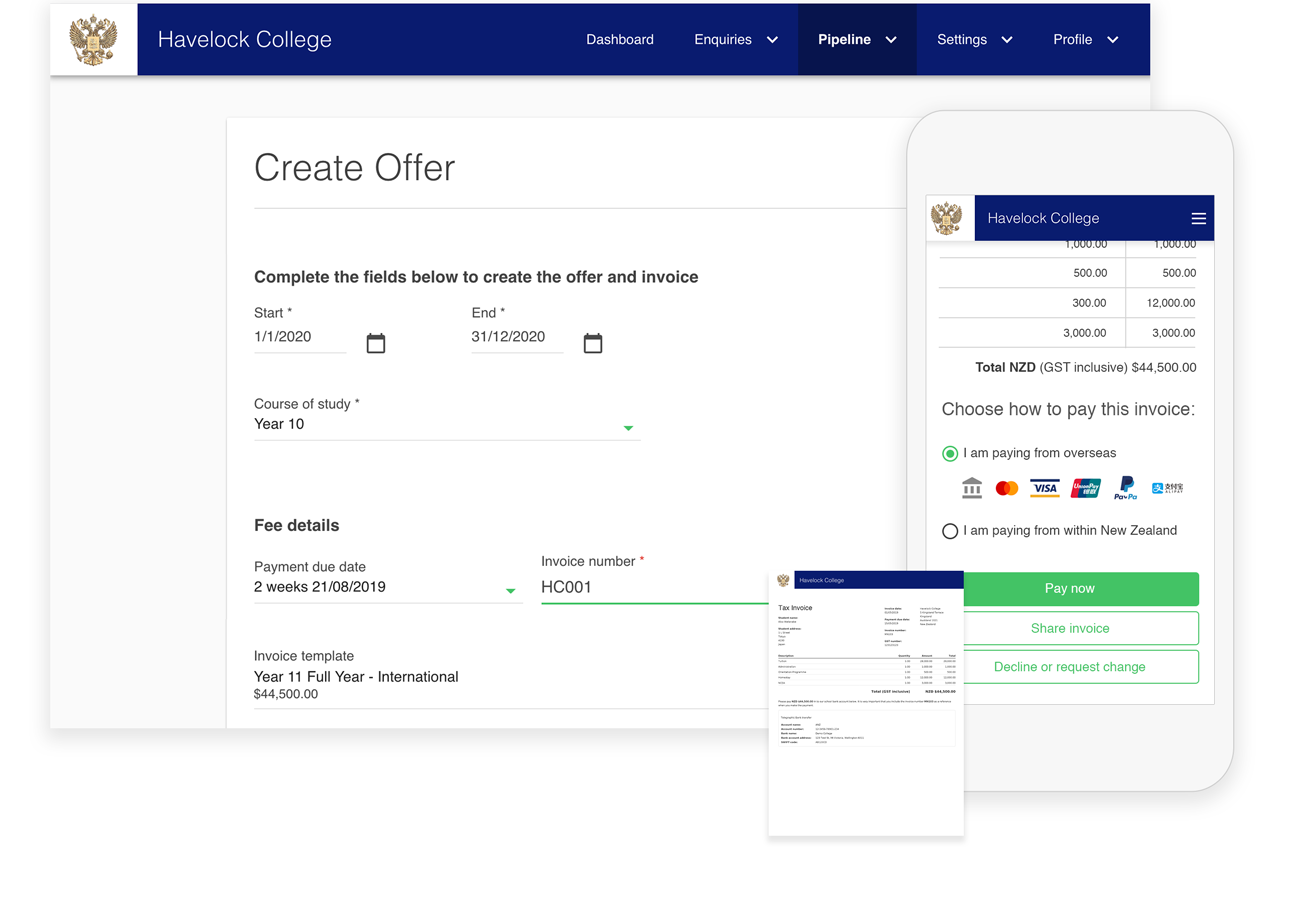Select the Mastercard payment icon
Image resolution: width=1300 pixels, height=900 pixels.
coord(1007,488)
